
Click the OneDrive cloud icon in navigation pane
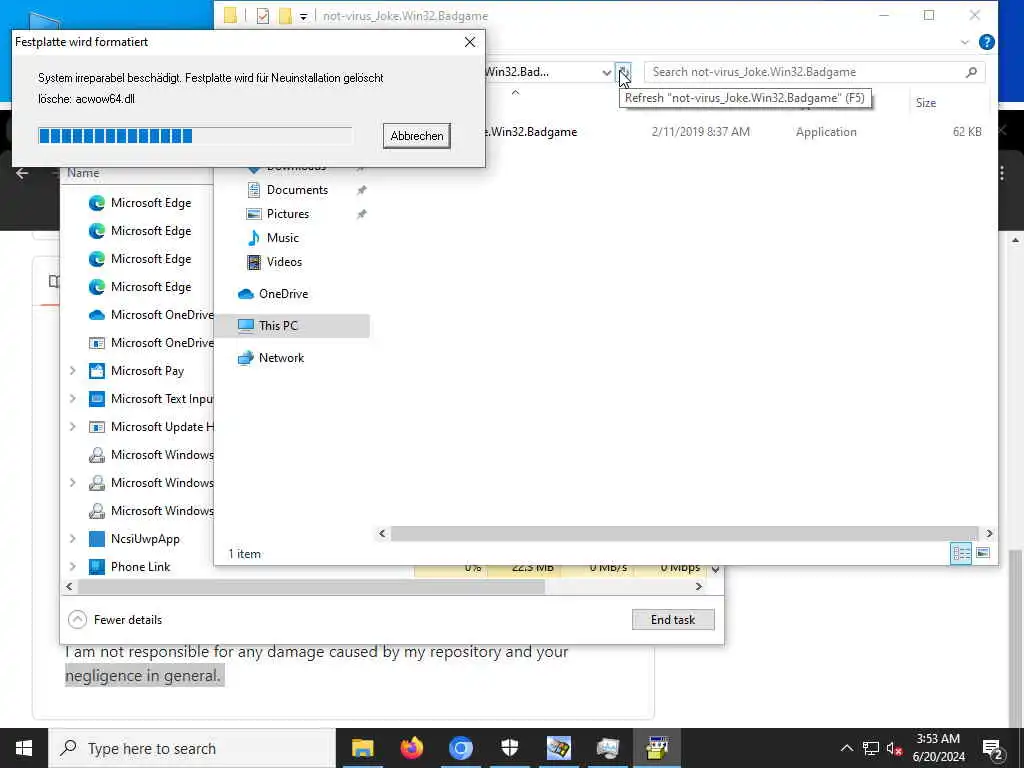[246, 294]
